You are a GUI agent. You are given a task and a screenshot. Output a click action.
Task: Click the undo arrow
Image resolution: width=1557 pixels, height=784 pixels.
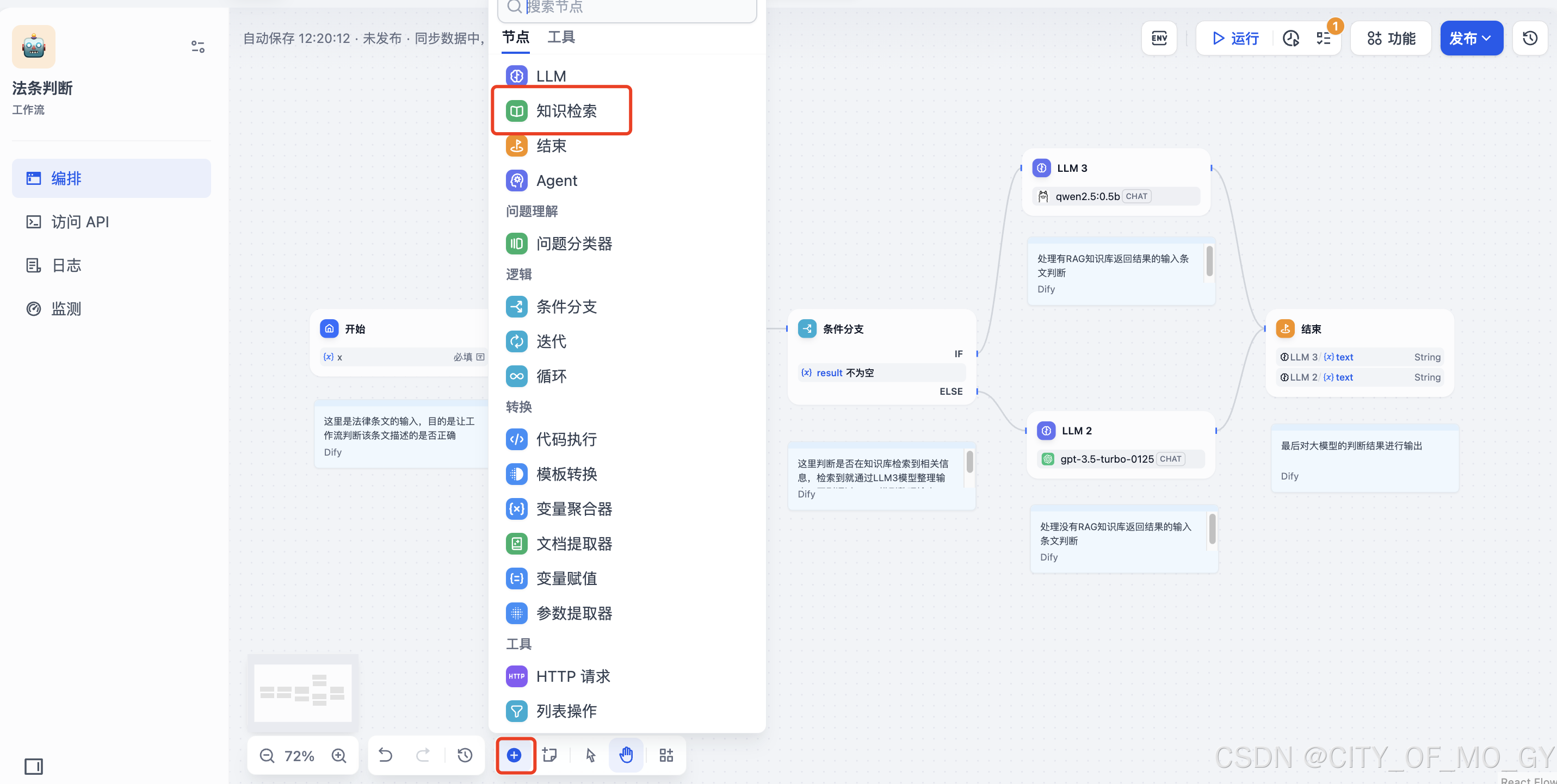[386, 755]
